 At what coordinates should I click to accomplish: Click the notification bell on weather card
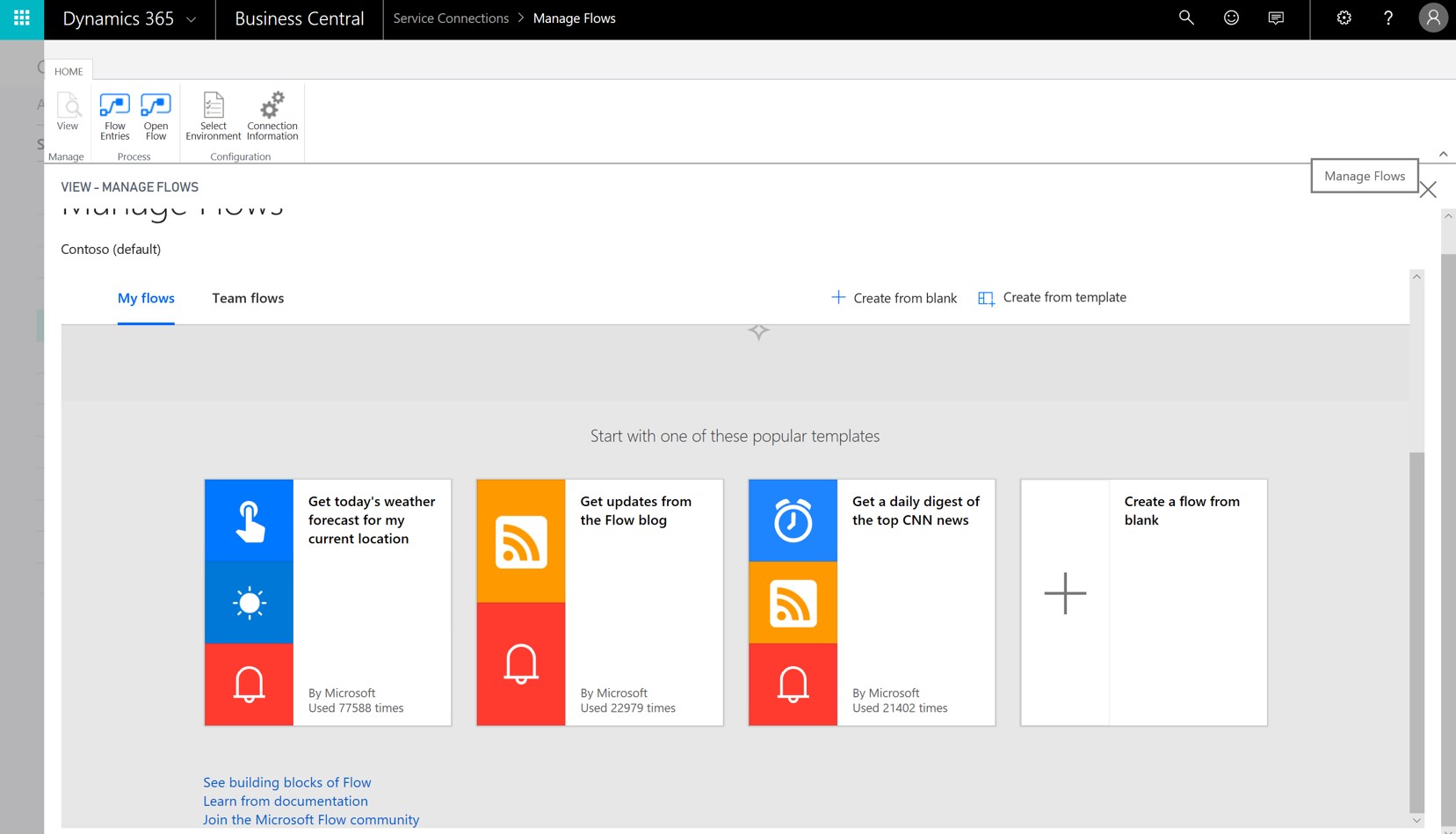coord(249,685)
